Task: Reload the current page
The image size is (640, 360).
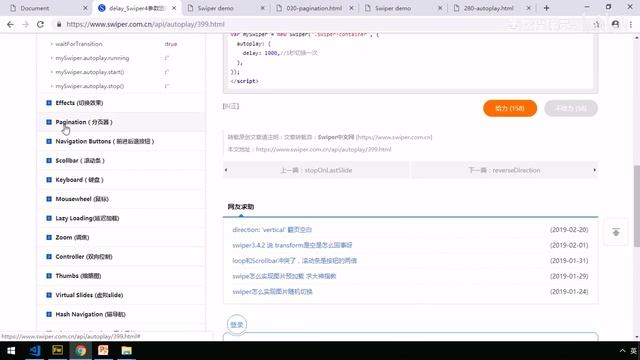Action: click(x=40, y=24)
